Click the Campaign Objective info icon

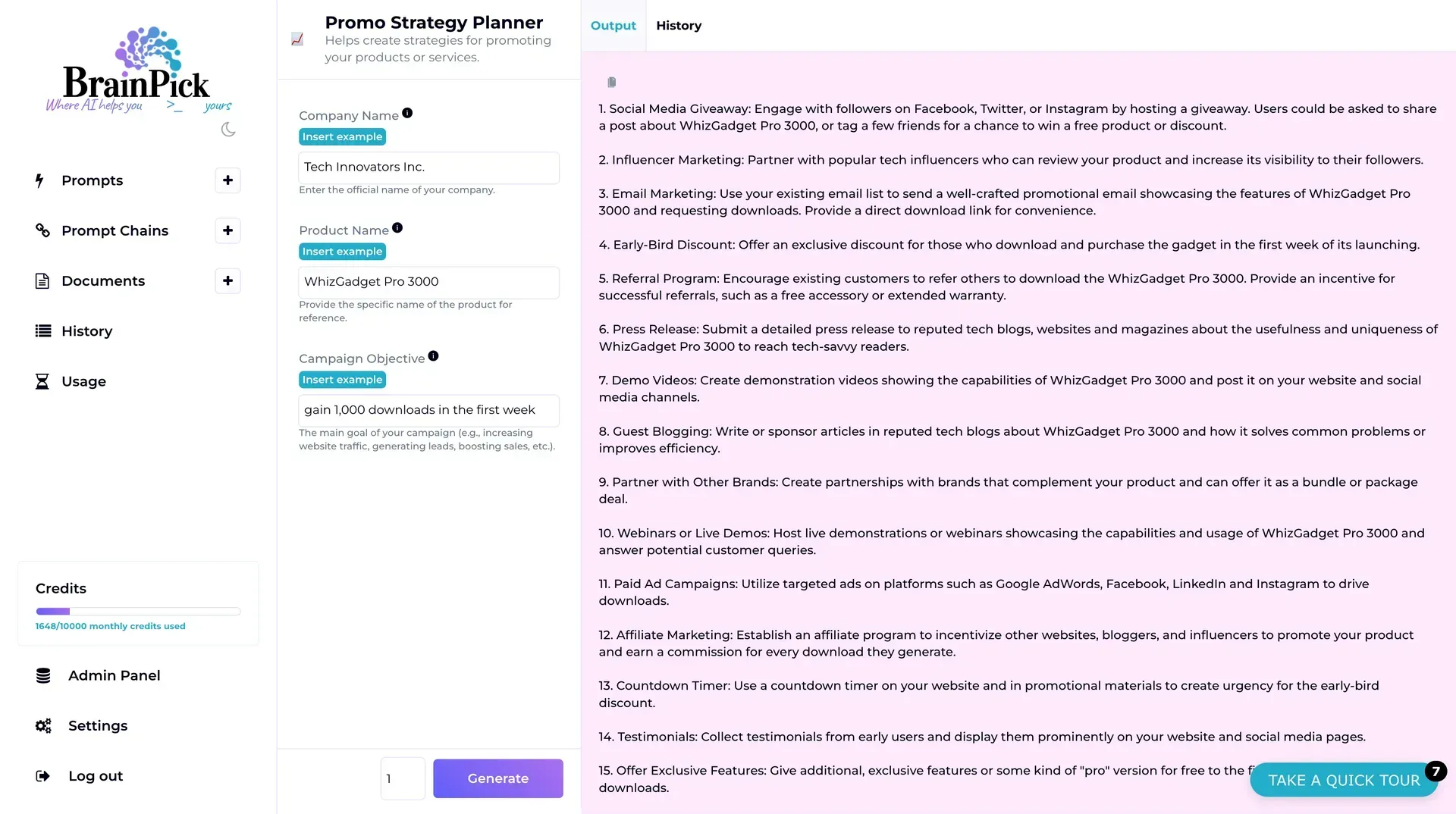coord(433,355)
